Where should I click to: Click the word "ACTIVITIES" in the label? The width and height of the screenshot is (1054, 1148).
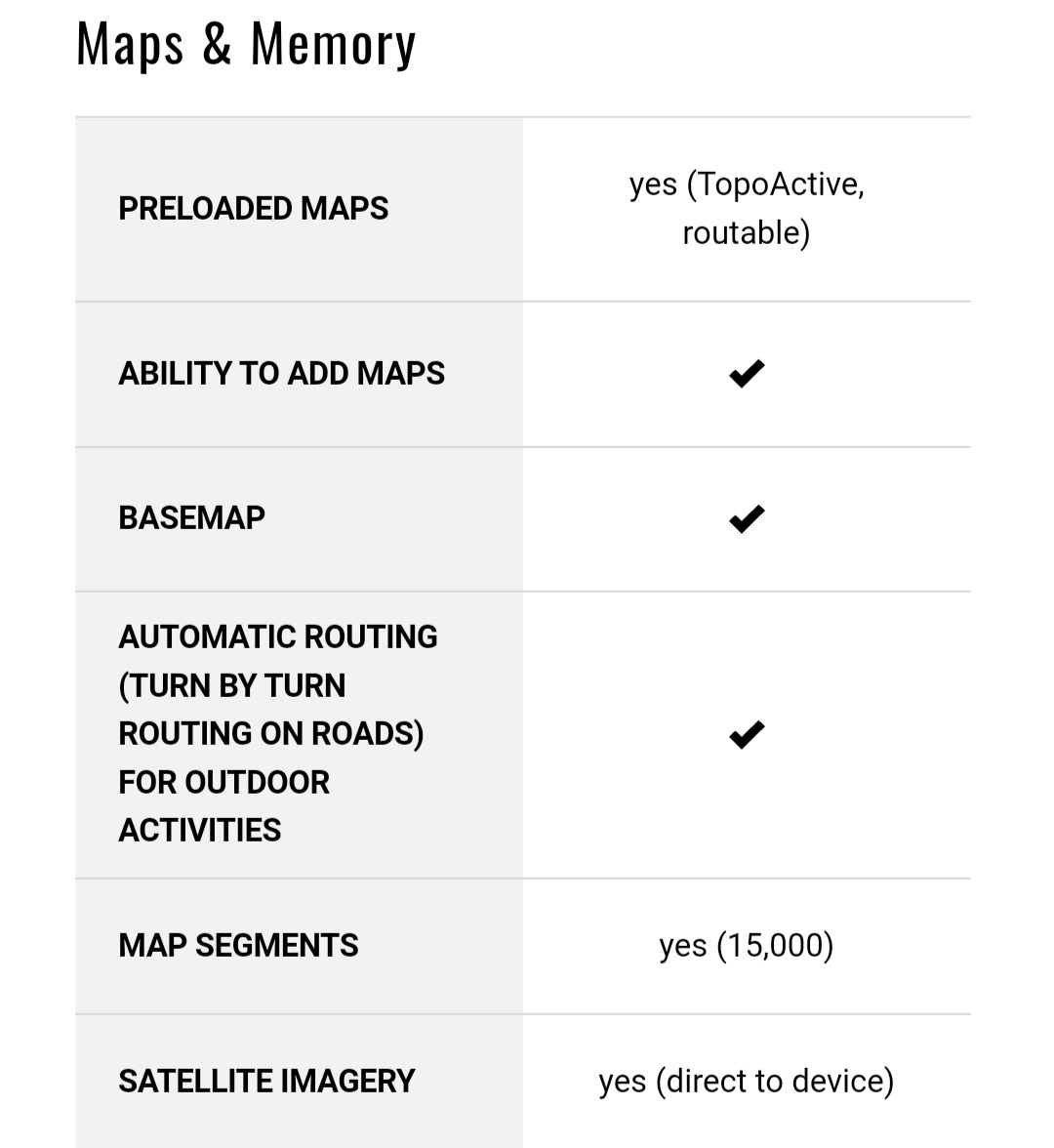click(x=200, y=831)
